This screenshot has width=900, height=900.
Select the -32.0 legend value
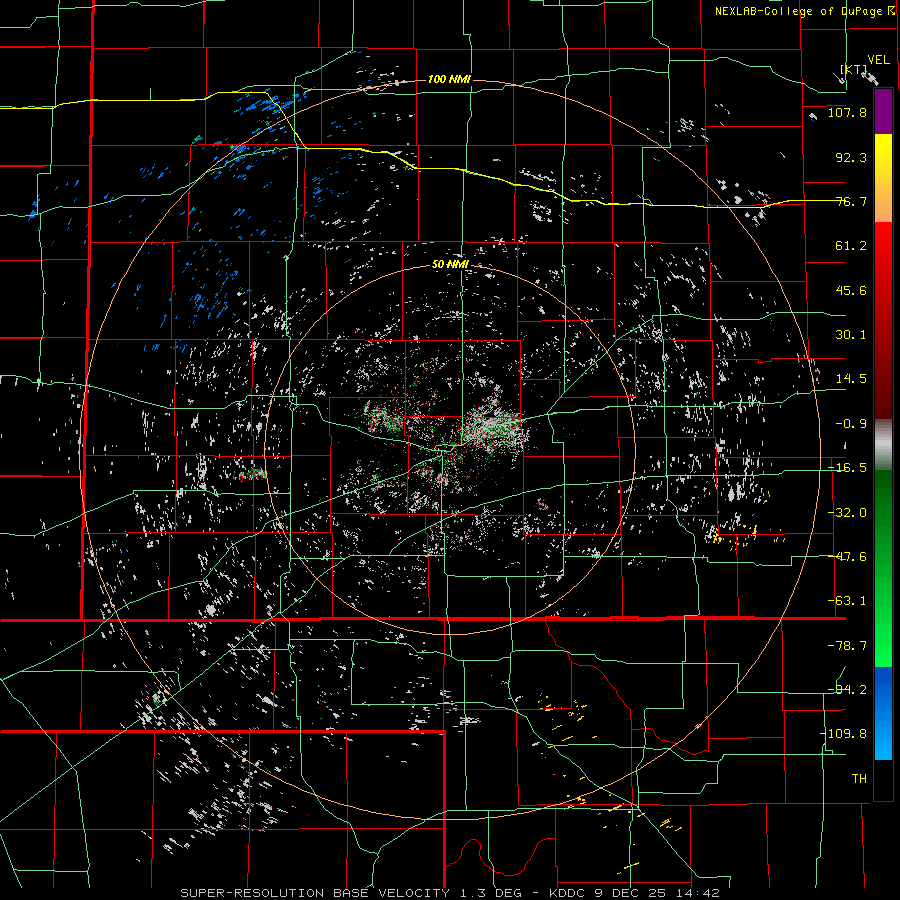click(847, 513)
